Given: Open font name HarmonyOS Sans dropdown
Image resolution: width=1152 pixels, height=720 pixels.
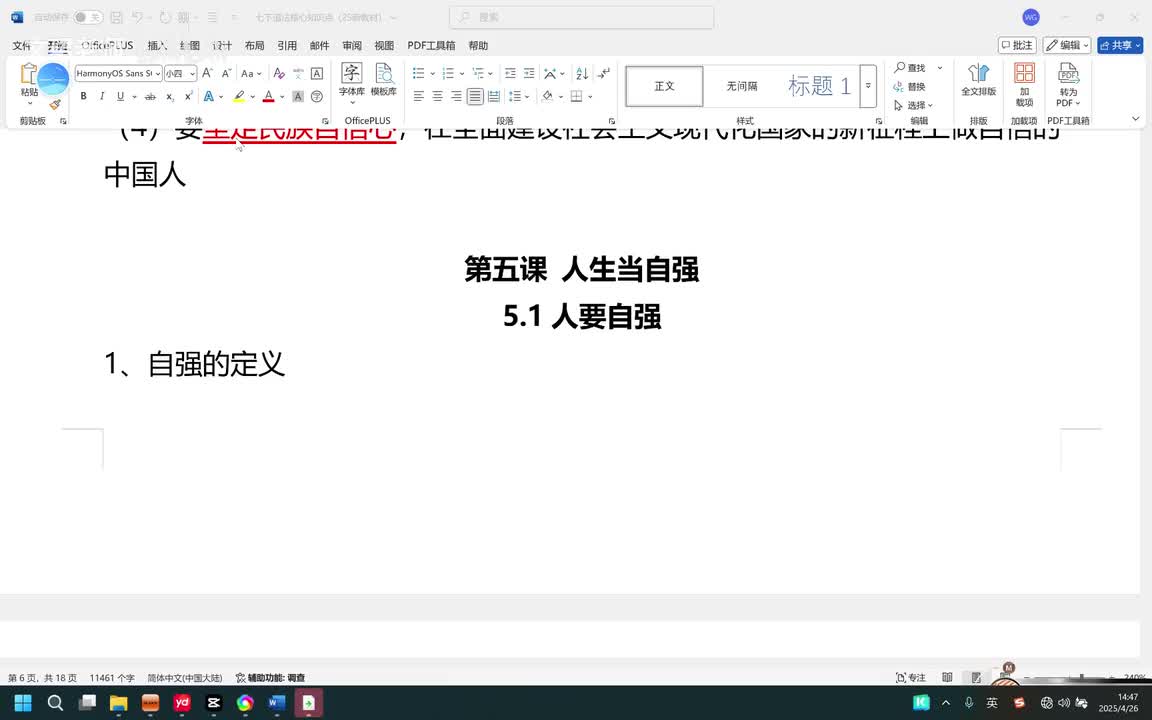Looking at the screenshot, I should tap(157, 73).
